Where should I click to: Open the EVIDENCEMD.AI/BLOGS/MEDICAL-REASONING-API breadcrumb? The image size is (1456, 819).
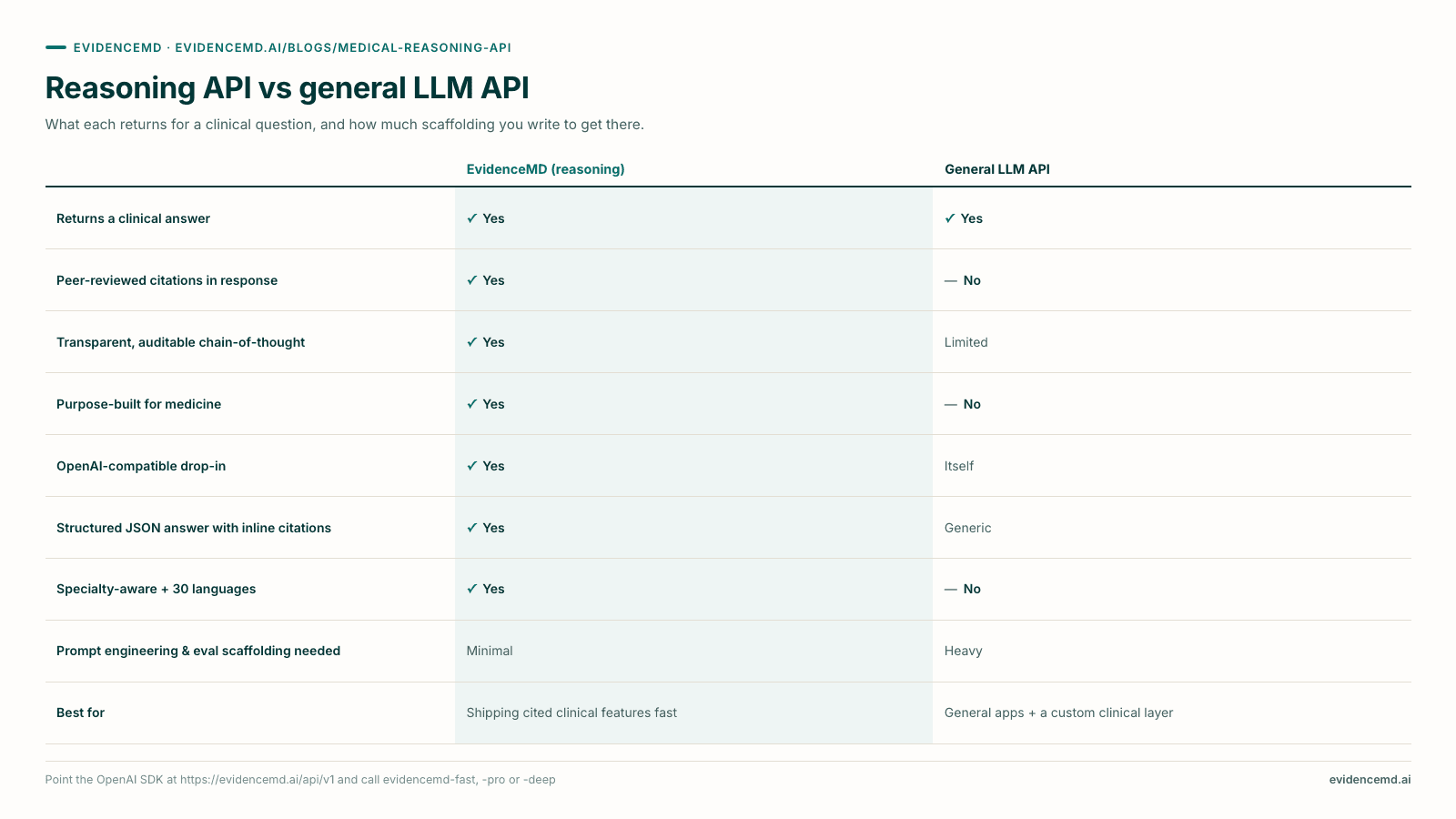click(343, 47)
